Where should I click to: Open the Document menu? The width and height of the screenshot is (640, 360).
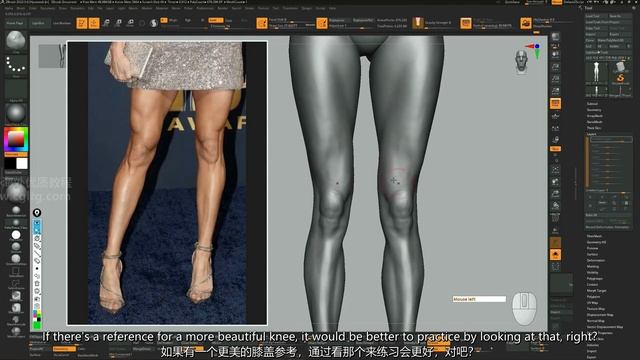click(47, 8)
